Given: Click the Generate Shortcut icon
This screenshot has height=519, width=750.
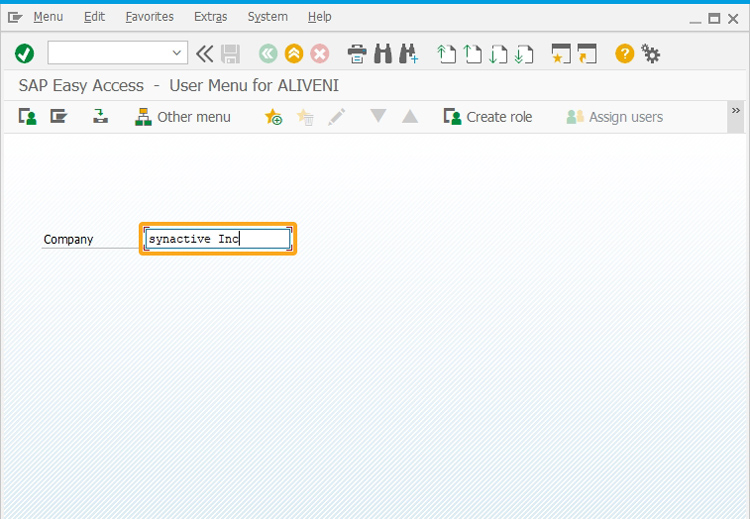Looking at the screenshot, I should click(x=587, y=54).
